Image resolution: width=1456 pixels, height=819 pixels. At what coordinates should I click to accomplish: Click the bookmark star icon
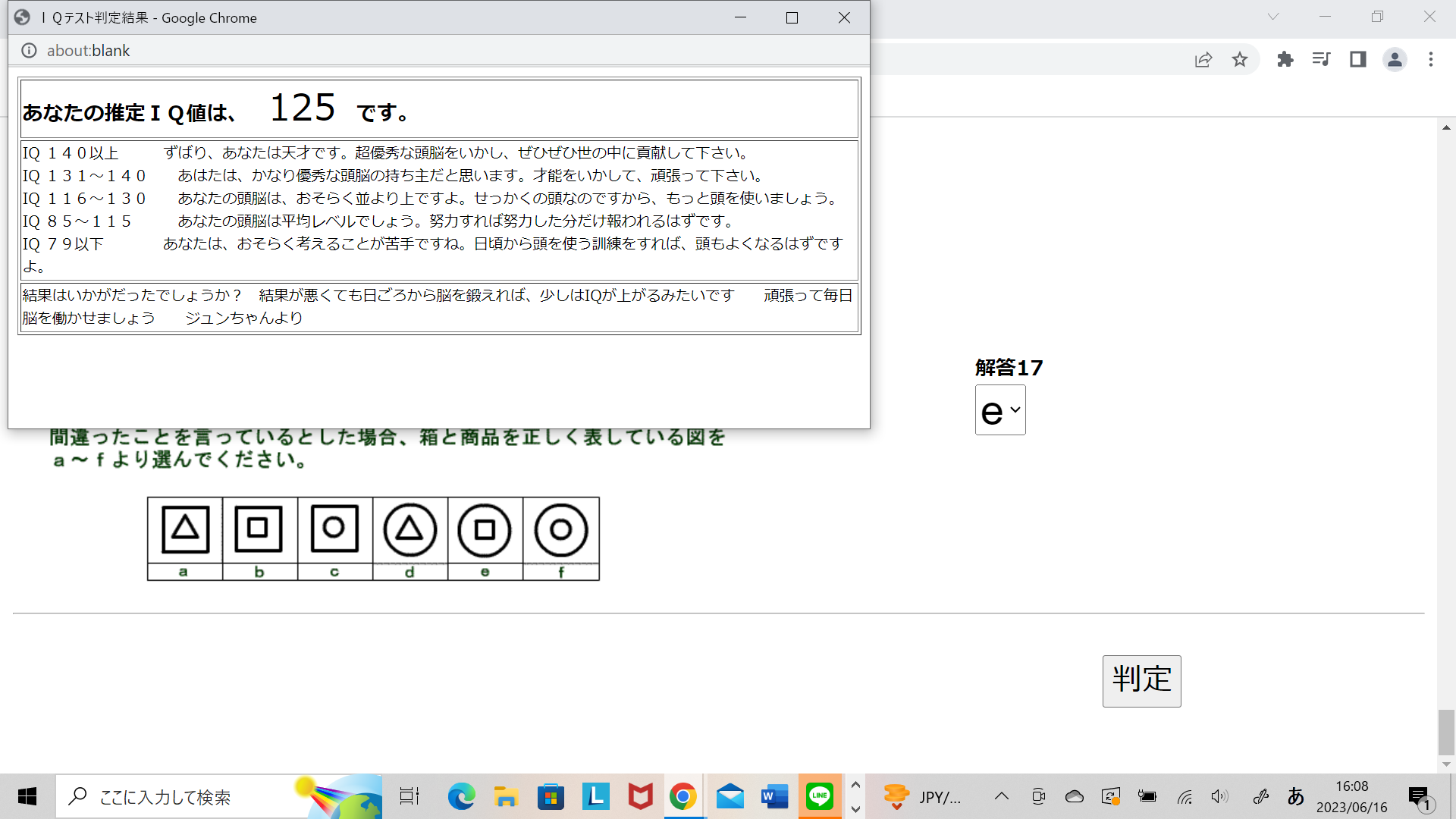(x=1239, y=59)
